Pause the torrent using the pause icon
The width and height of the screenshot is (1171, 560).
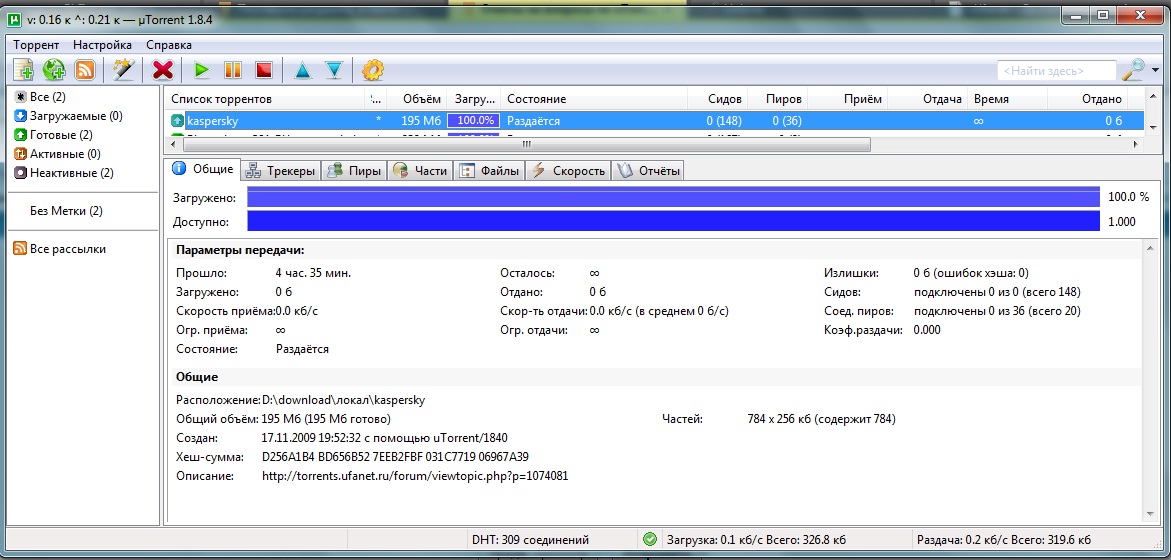(x=233, y=70)
